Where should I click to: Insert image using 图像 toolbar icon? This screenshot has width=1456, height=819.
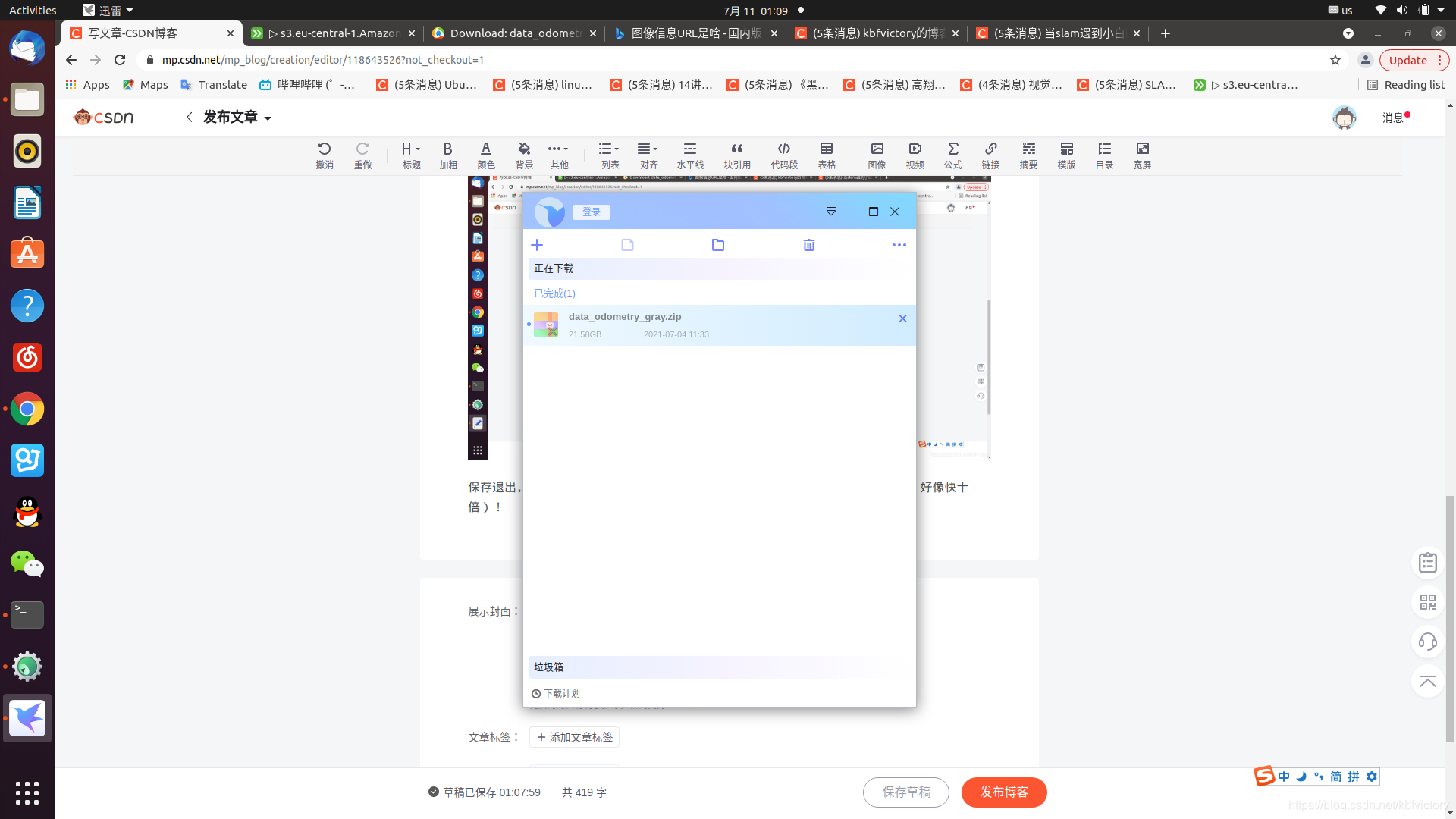(x=877, y=155)
